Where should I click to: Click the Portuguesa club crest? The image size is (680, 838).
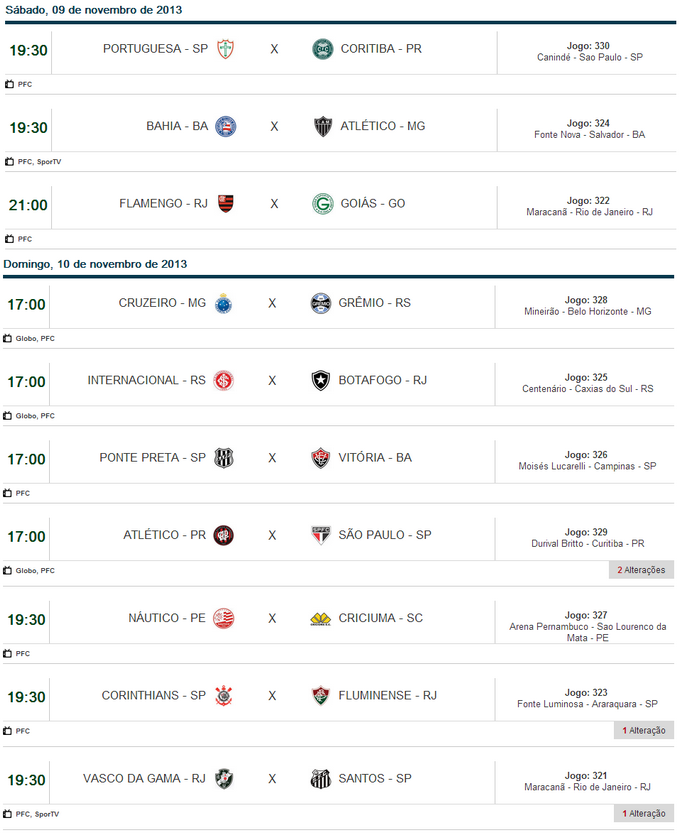coord(226,49)
